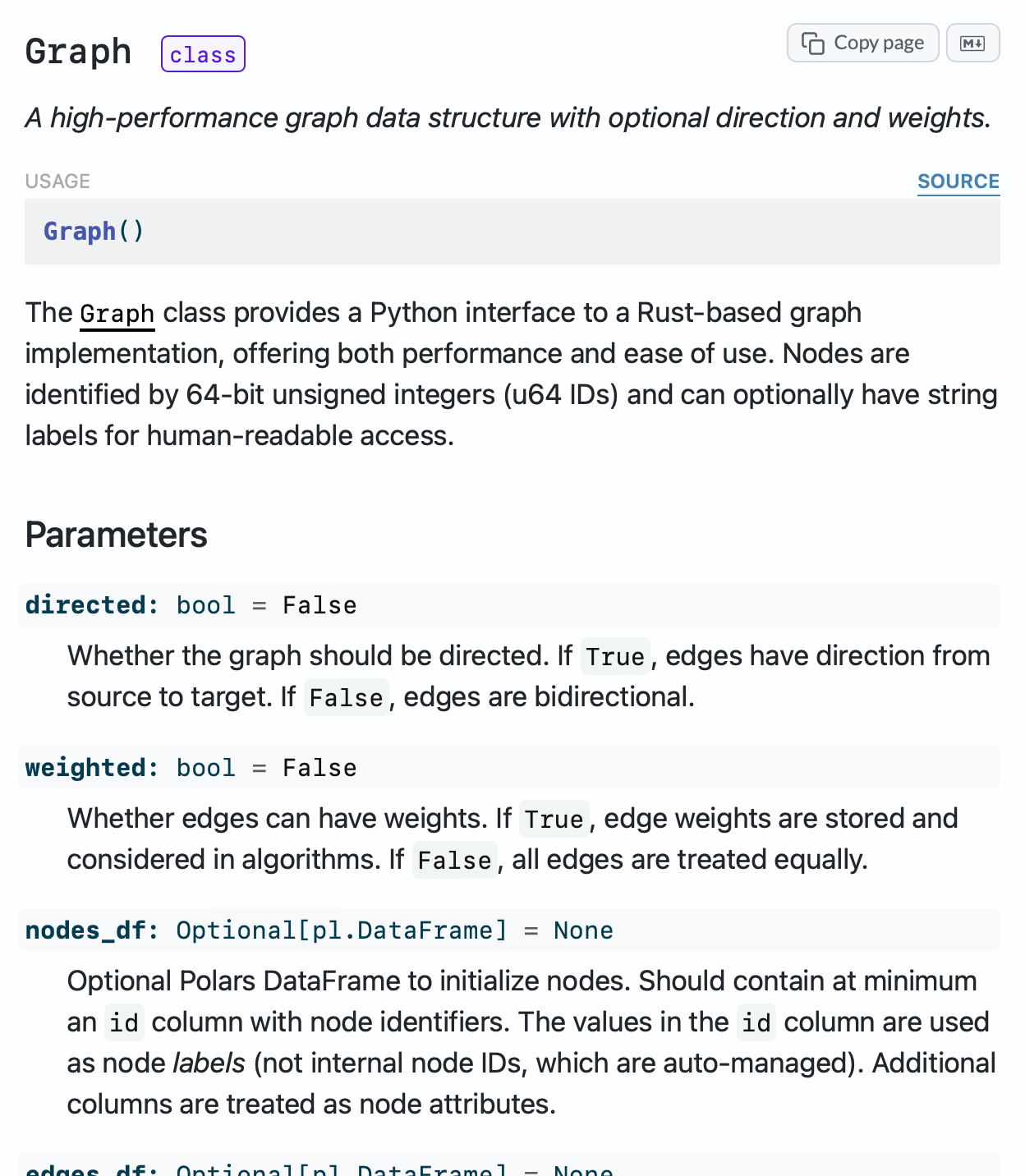Click the id code following 'an'

click(x=124, y=1023)
